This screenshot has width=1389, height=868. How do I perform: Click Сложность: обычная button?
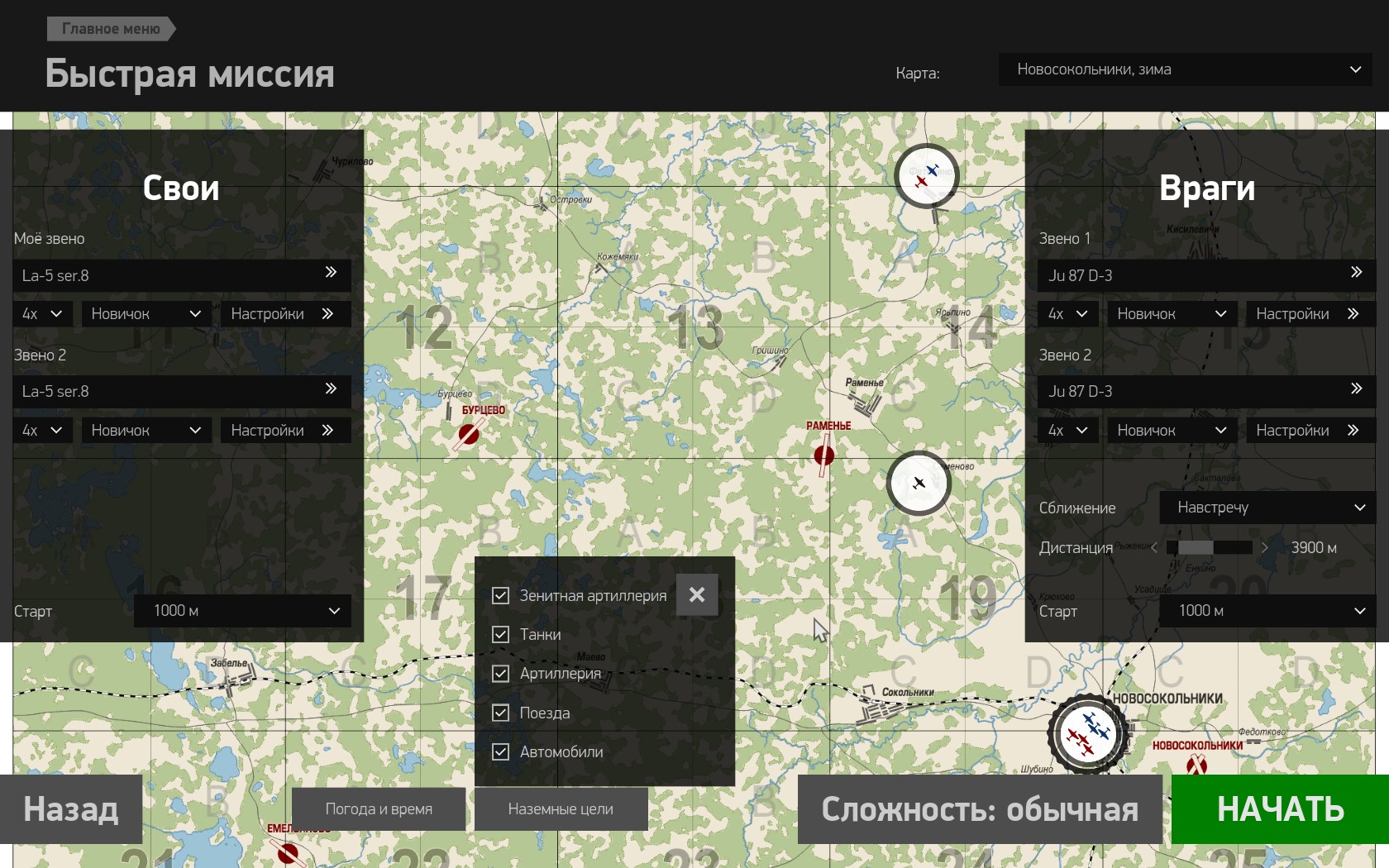coord(980,809)
